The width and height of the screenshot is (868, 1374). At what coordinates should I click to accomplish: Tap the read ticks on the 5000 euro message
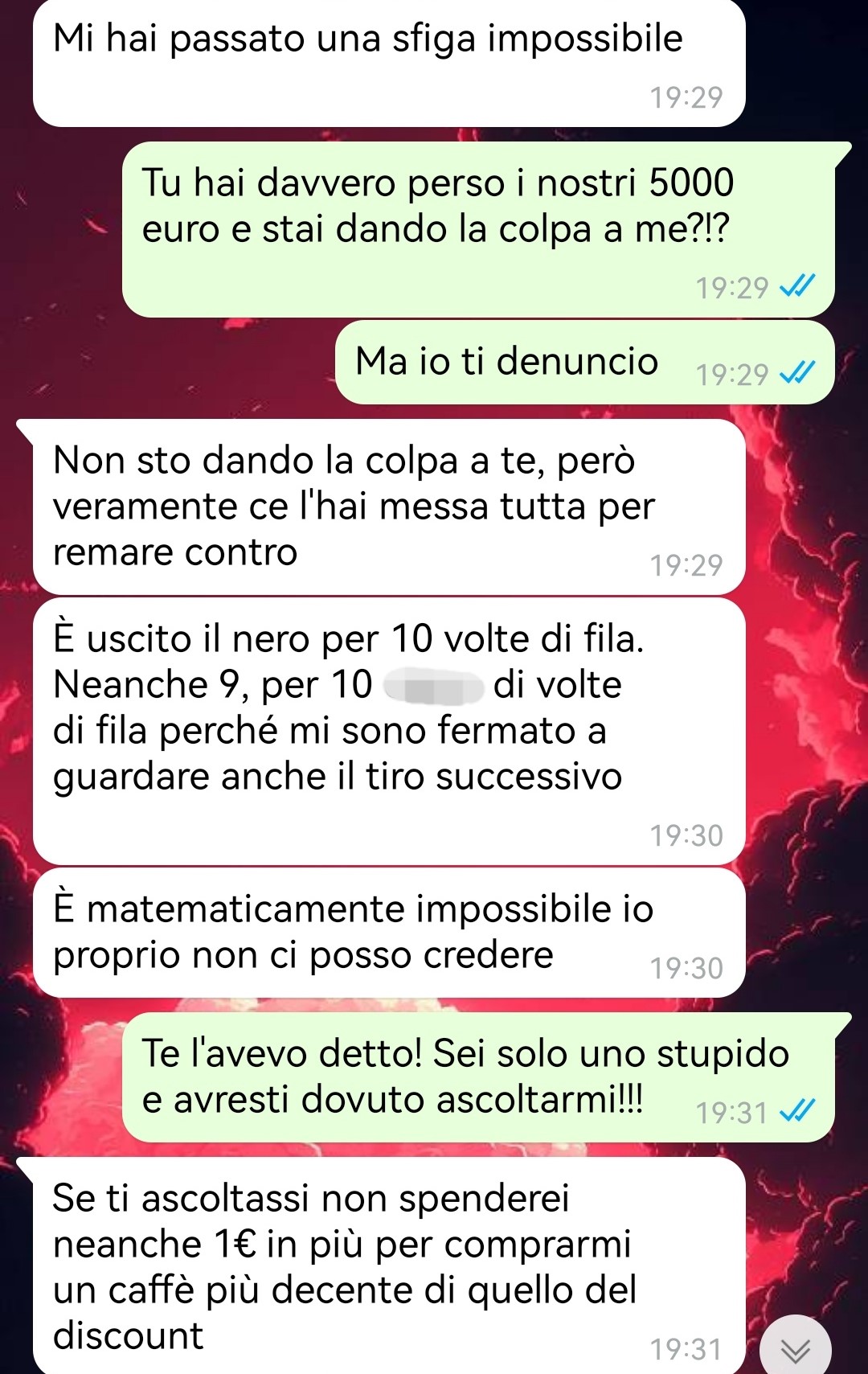pyautogui.click(x=798, y=286)
